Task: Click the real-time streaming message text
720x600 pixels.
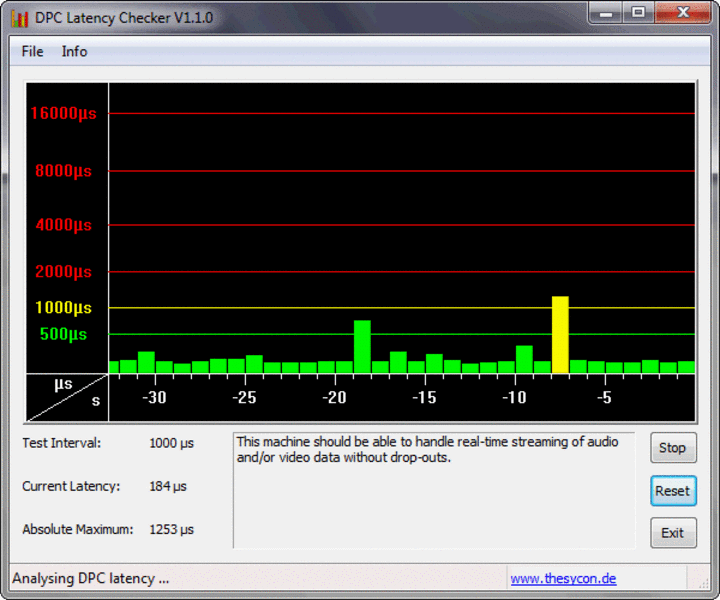Action: [x=427, y=449]
